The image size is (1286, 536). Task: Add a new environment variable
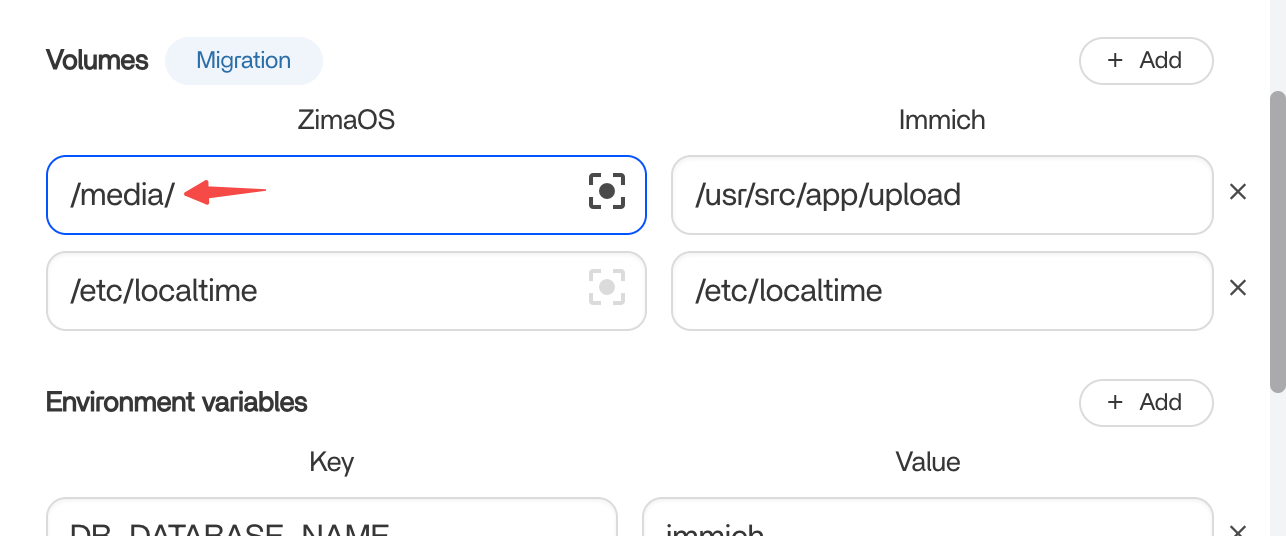pyautogui.click(x=1146, y=403)
